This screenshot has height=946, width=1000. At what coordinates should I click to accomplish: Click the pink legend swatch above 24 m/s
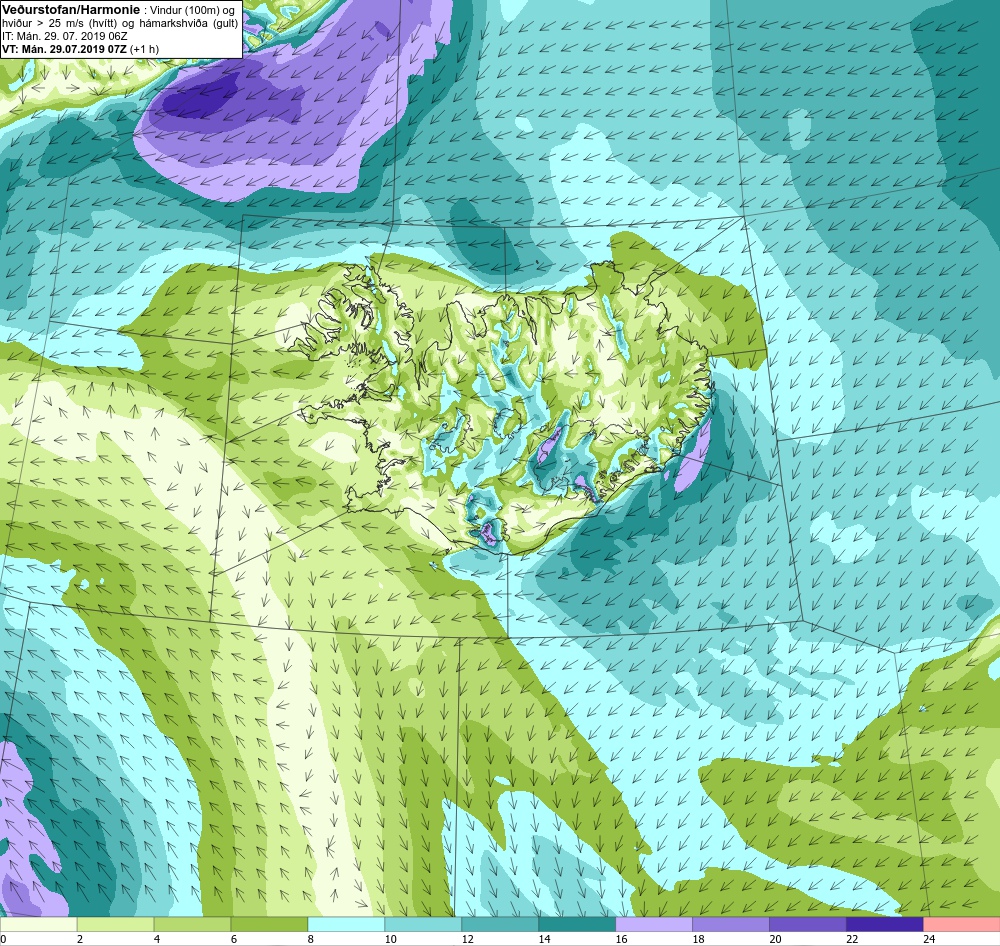(x=962, y=924)
